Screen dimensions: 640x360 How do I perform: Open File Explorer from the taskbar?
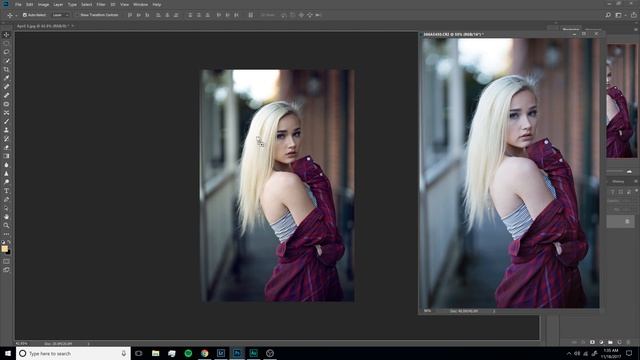[156, 353]
